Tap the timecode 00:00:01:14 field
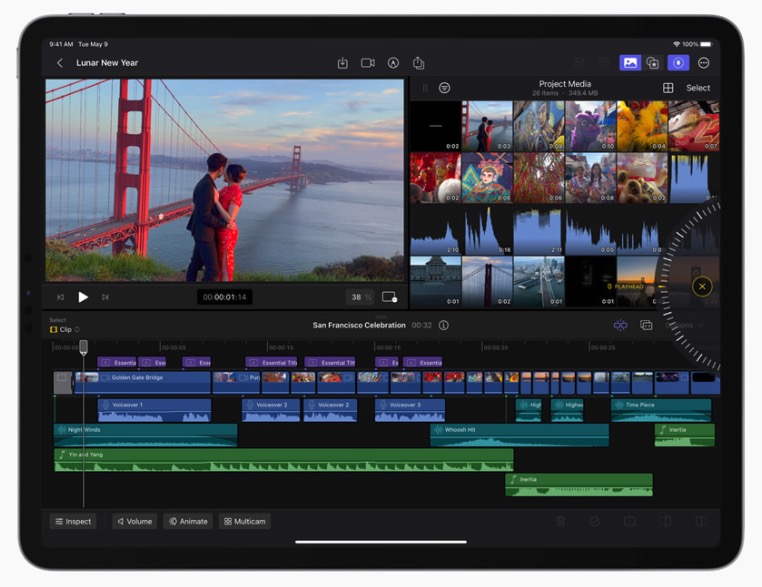The width and height of the screenshot is (762, 587). click(x=225, y=297)
